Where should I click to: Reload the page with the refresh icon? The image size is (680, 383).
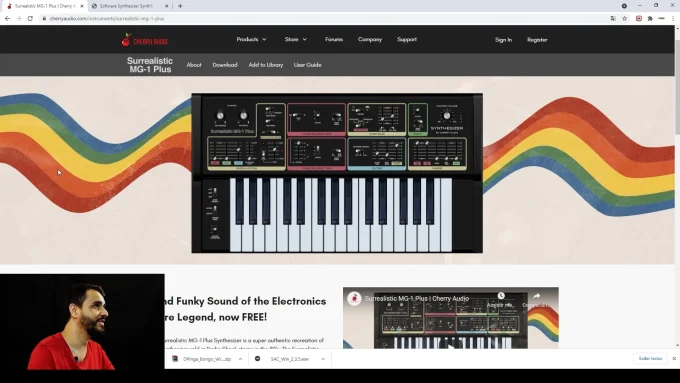(30, 19)
